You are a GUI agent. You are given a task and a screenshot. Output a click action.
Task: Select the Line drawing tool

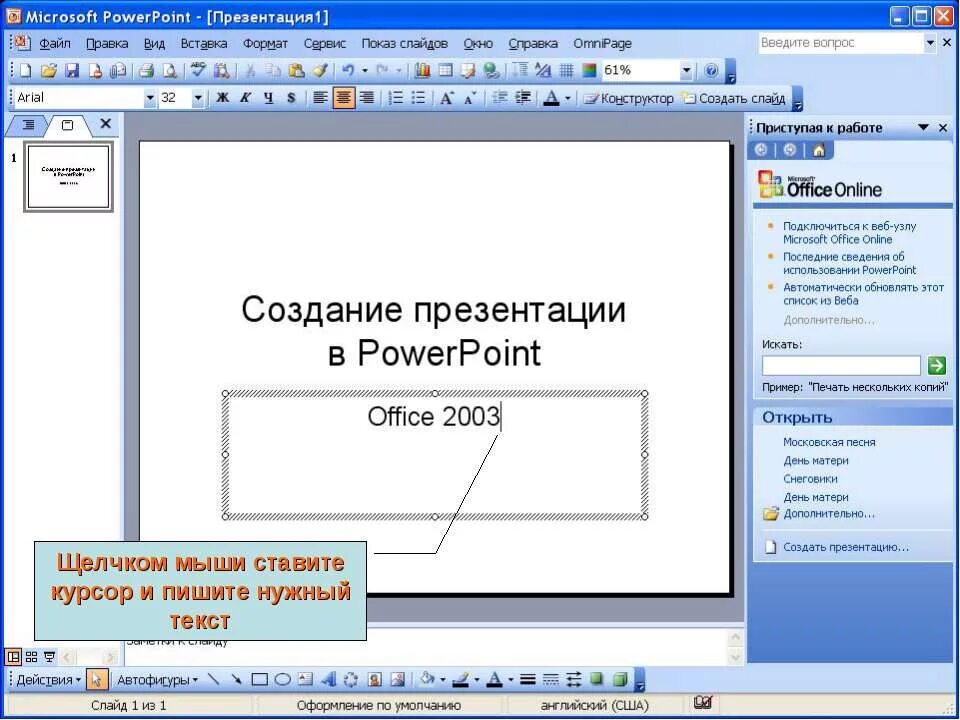213,680
